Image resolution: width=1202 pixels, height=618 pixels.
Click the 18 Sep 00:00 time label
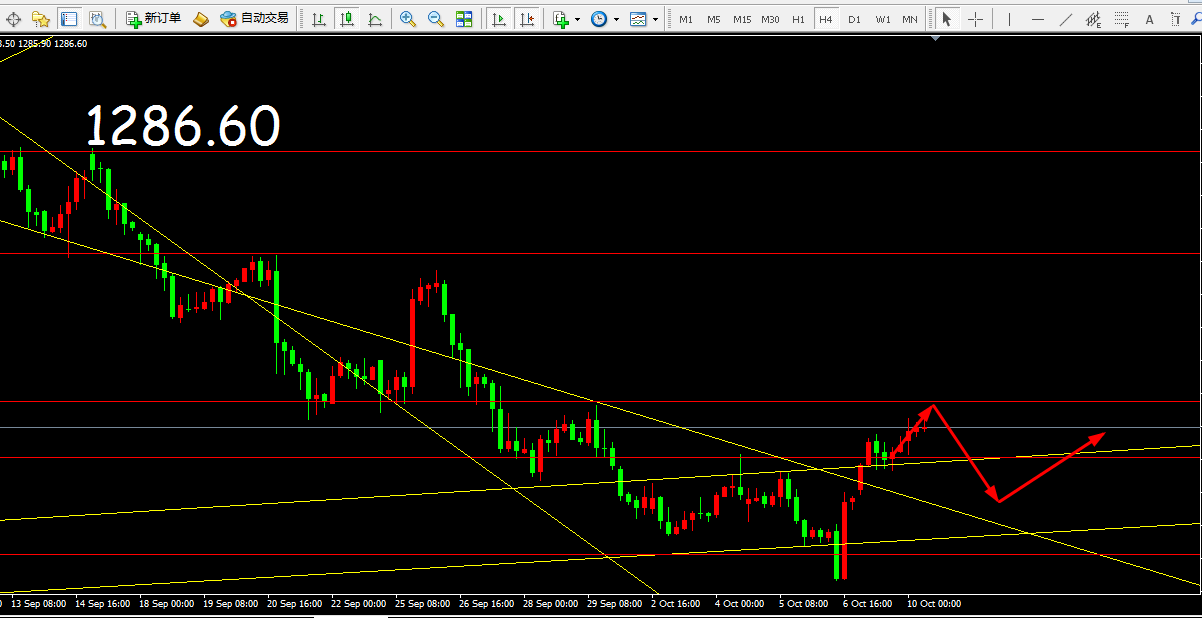[167, 604]
